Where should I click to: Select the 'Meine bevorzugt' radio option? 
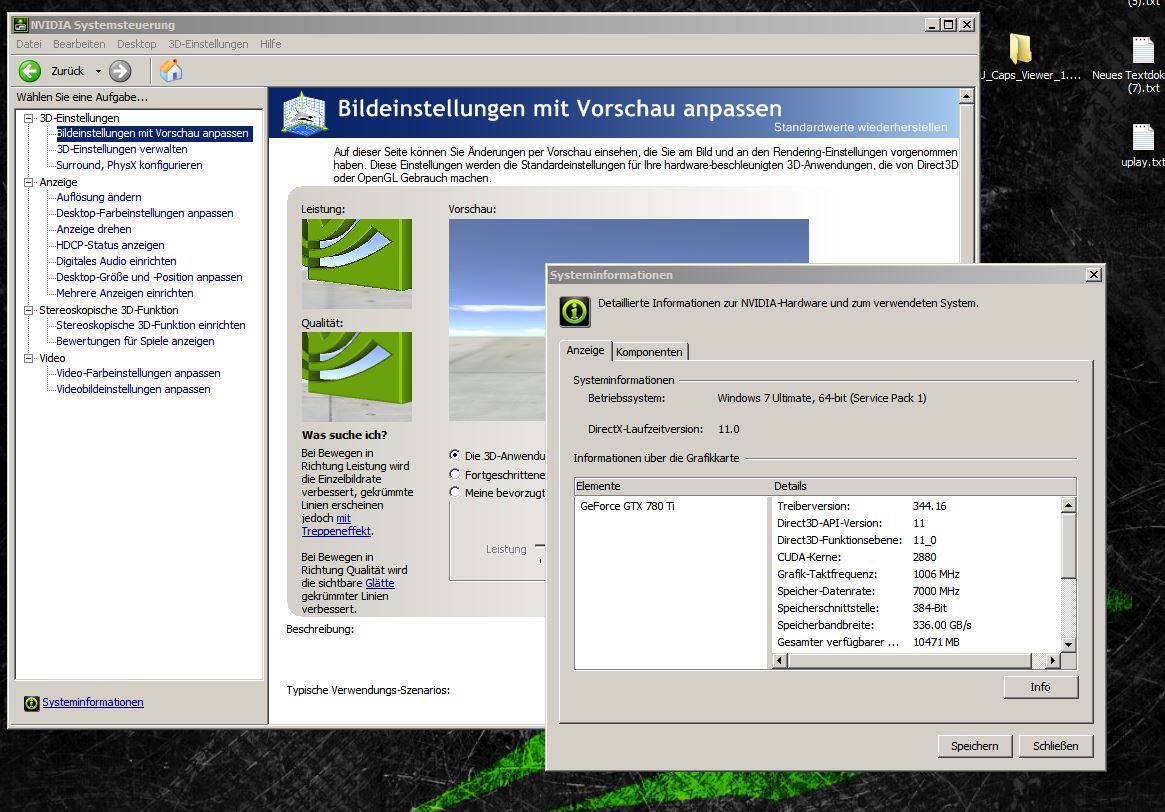pos(455,492)
